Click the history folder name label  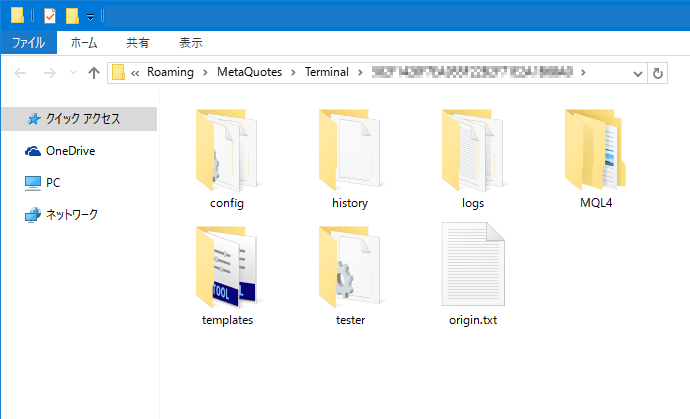[350, 203]
